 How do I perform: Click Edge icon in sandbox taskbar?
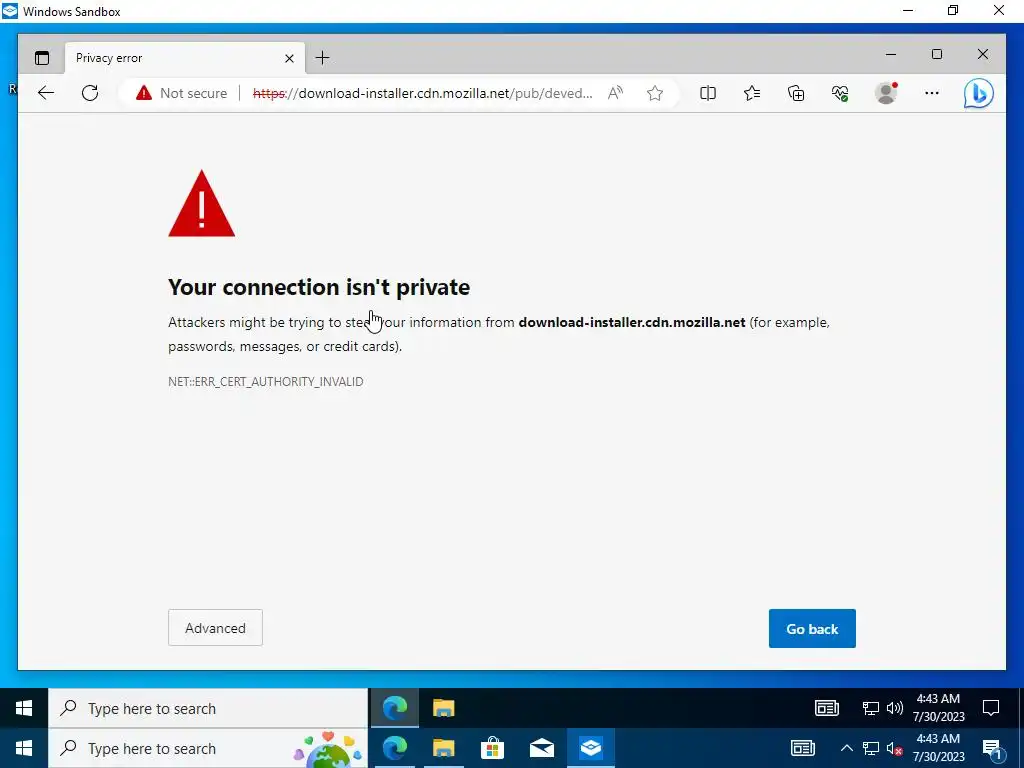[394, 708]
